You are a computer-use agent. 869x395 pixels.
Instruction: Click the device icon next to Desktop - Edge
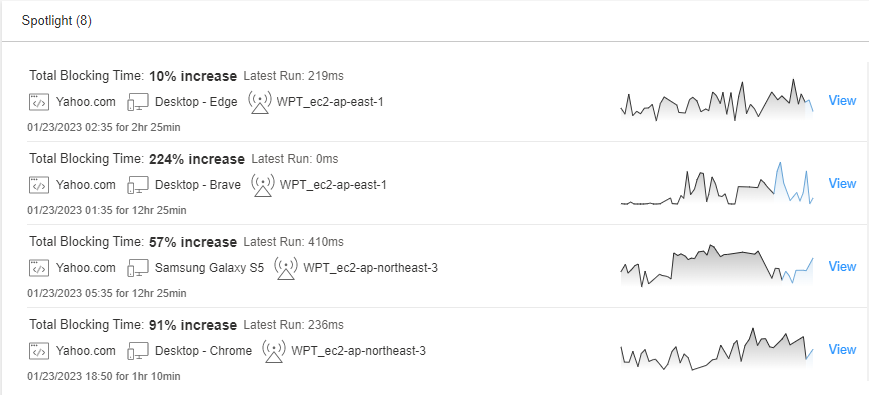[x=138, y=102]
